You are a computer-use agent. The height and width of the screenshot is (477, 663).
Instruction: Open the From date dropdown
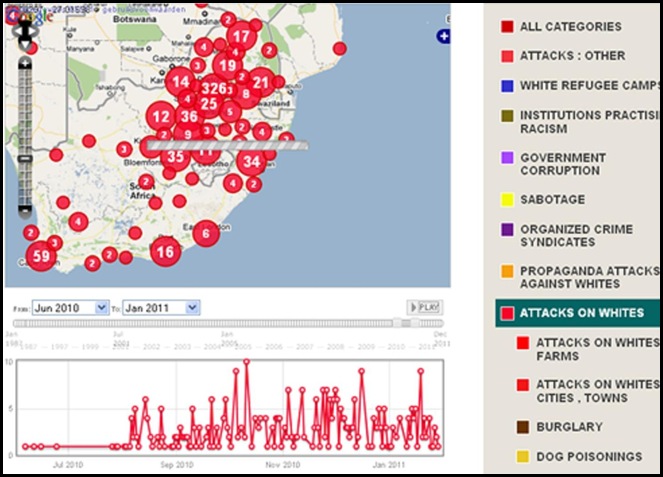pos(70,308)
